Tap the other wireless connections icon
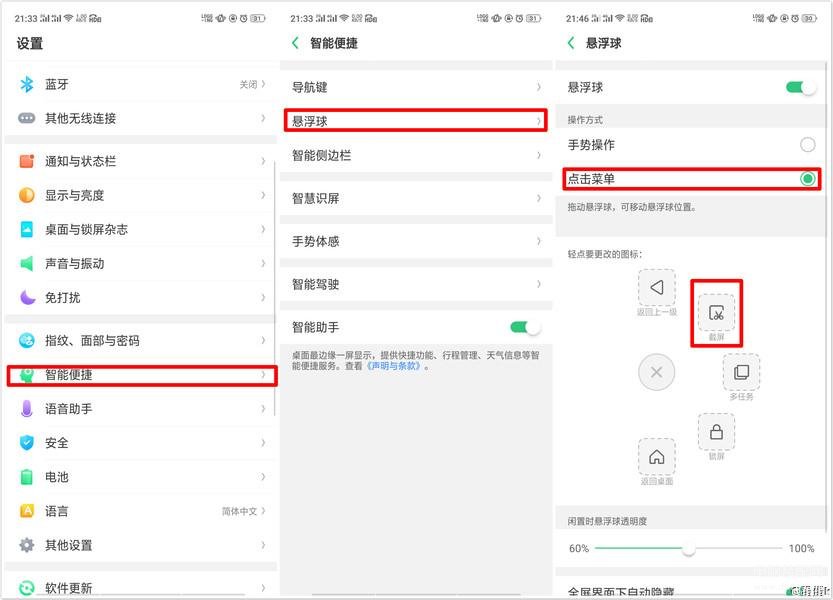The height and width of the screenshot is (600, 833). [x=27, y=118]
